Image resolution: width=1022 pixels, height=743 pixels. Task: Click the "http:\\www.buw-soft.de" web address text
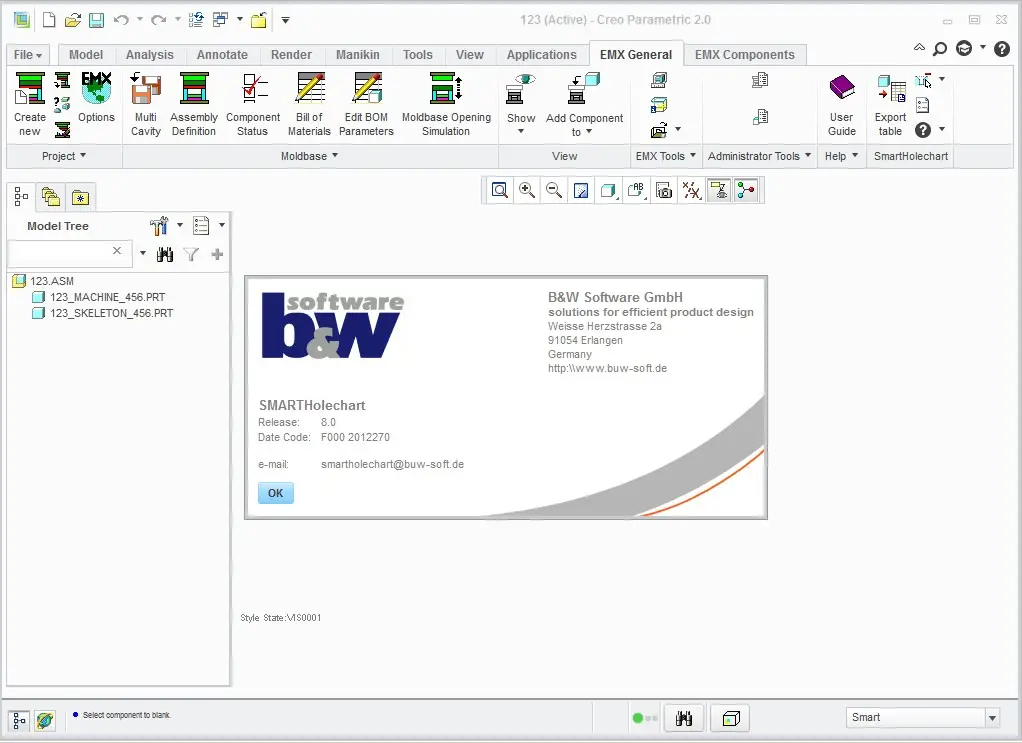click(x=607, y=368)
